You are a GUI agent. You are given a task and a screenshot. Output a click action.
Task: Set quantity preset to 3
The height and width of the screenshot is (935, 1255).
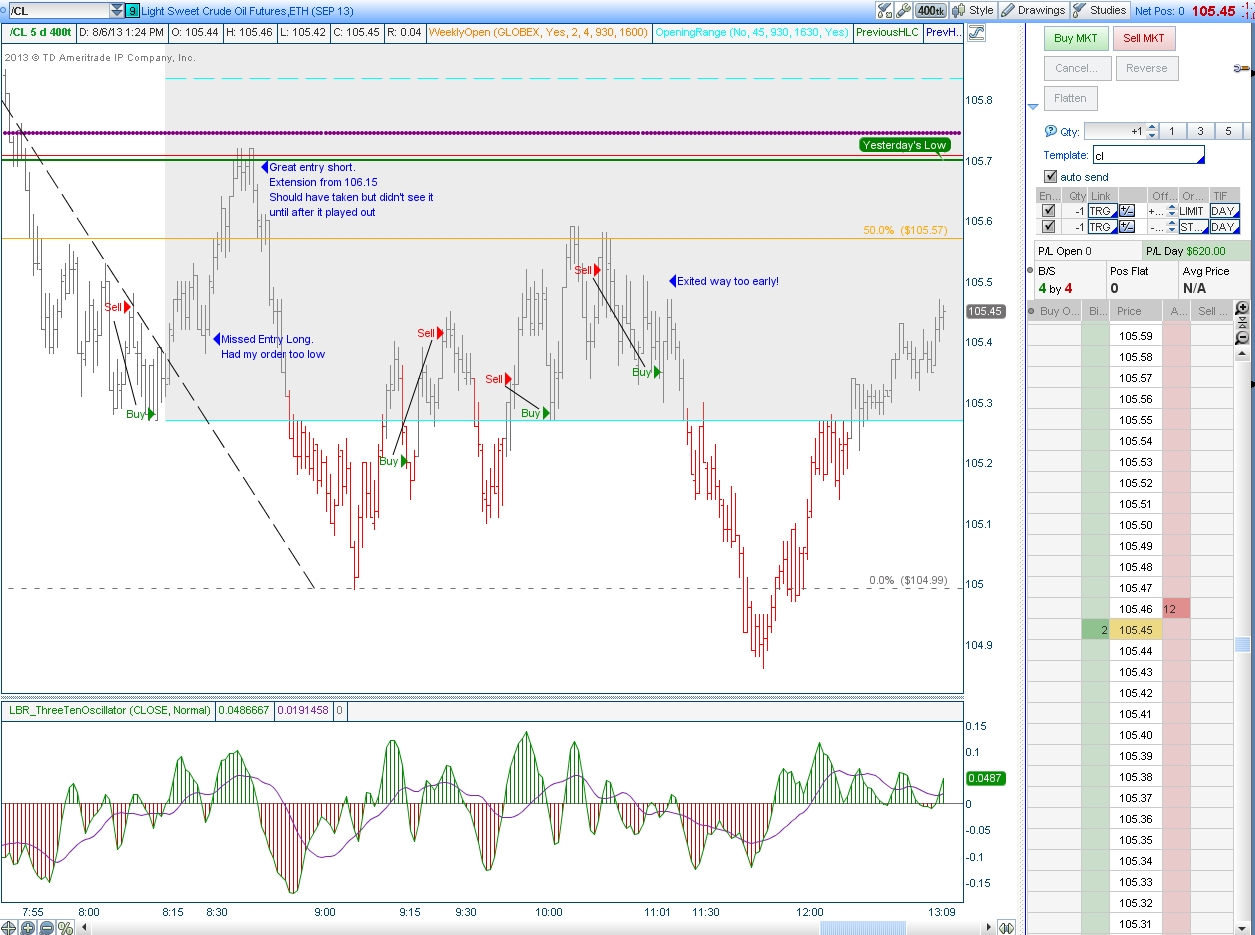(x=1200, y=131)
